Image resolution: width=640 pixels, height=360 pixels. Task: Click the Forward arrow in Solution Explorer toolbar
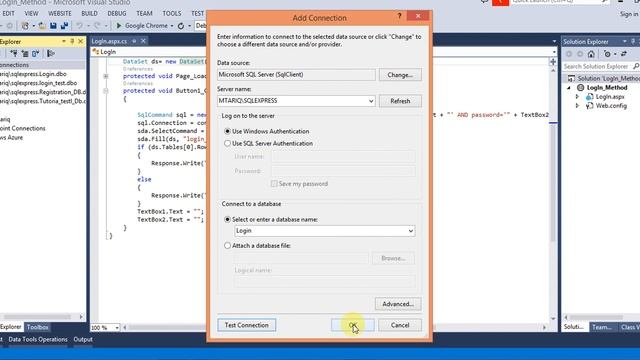580,54
